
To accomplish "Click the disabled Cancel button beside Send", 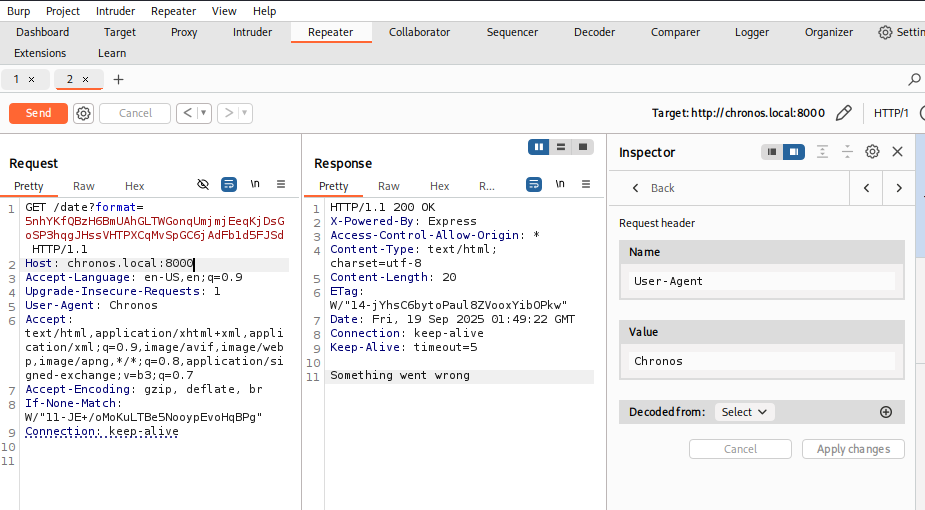I will pos(135,113).
